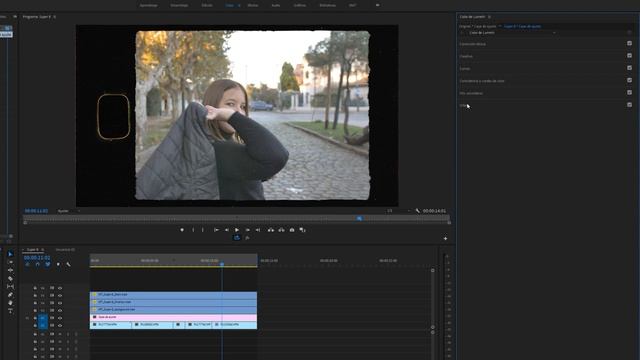Viewport: 640px width, 360px height.
Task: Expand the HSL Secondary section
Action: click(471, 93)
